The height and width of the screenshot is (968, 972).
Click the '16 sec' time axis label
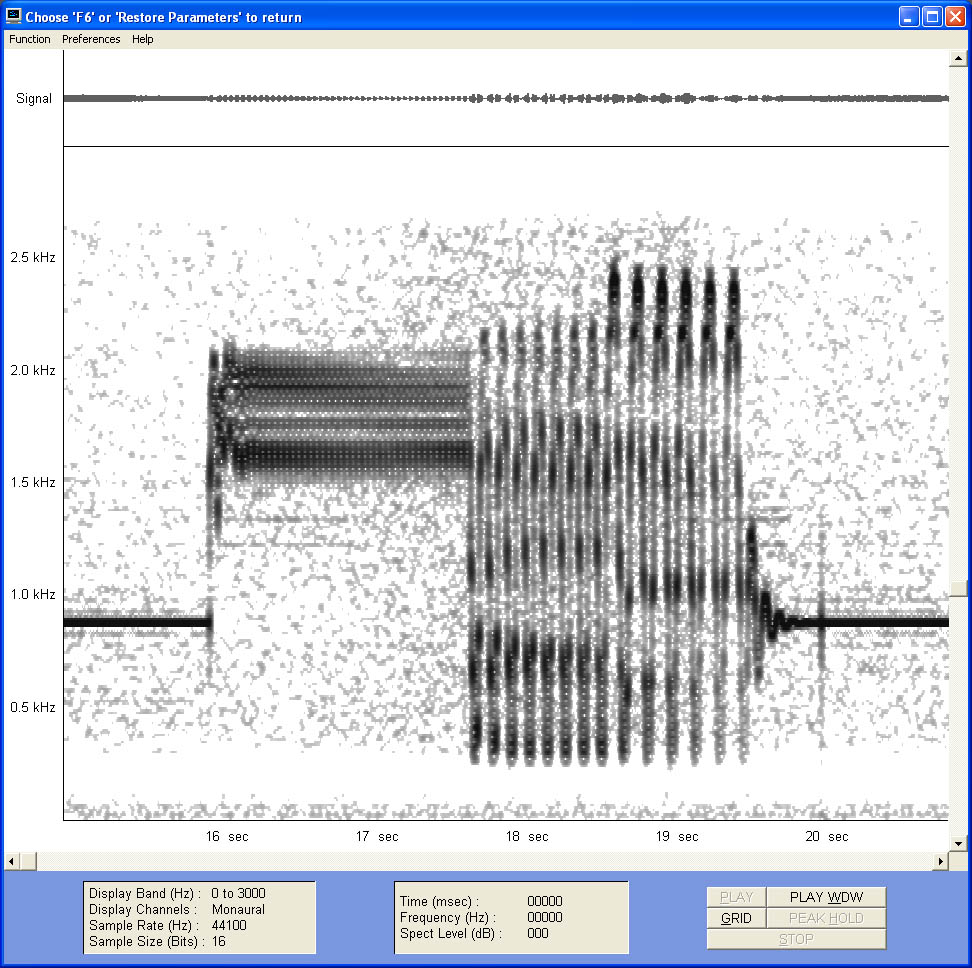(x=227, y=837)
